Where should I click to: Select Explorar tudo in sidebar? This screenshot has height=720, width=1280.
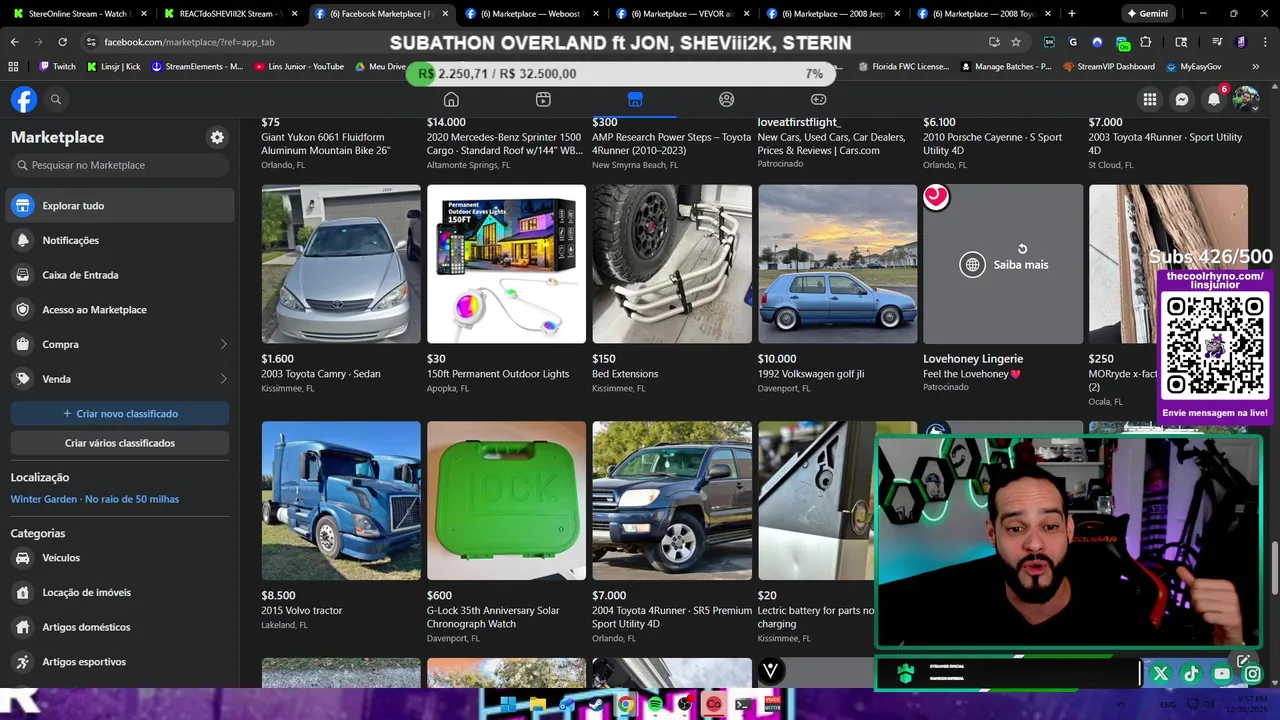click(x=120, y=205)
